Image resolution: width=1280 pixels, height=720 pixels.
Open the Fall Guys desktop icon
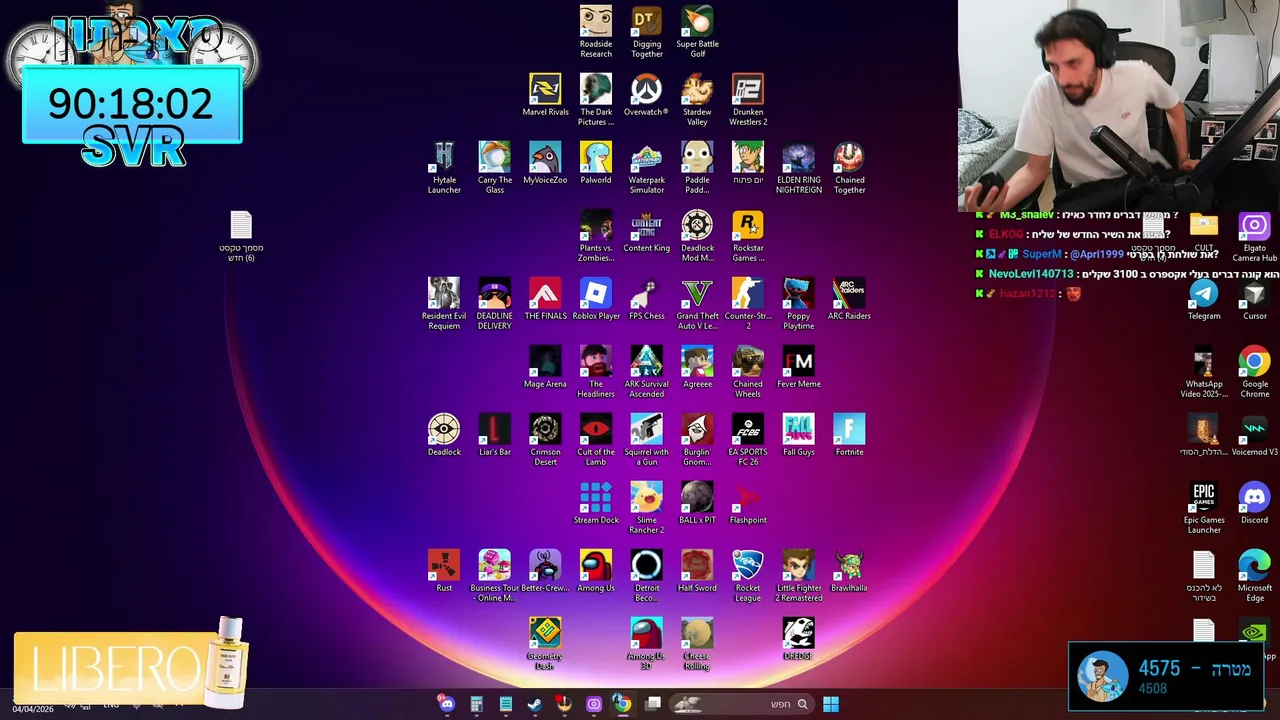coord(798,435)
